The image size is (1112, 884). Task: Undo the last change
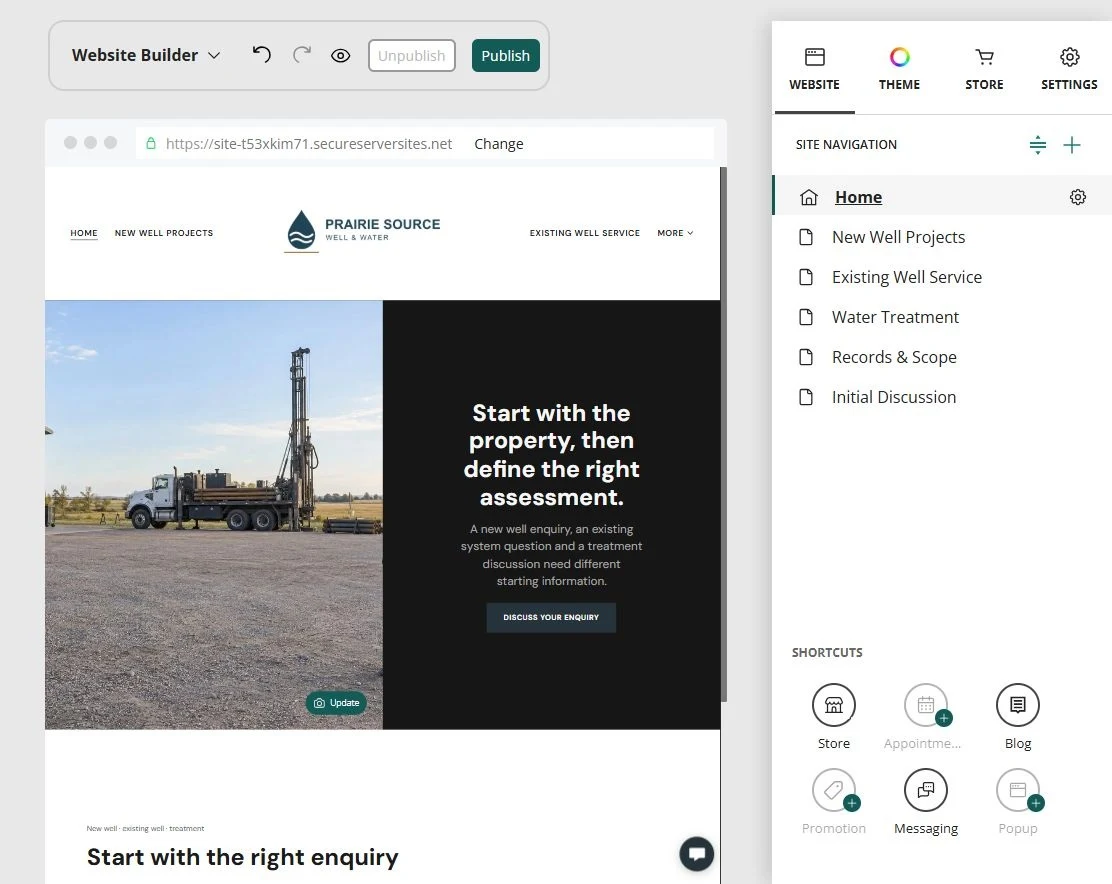[x=262, y=55]
